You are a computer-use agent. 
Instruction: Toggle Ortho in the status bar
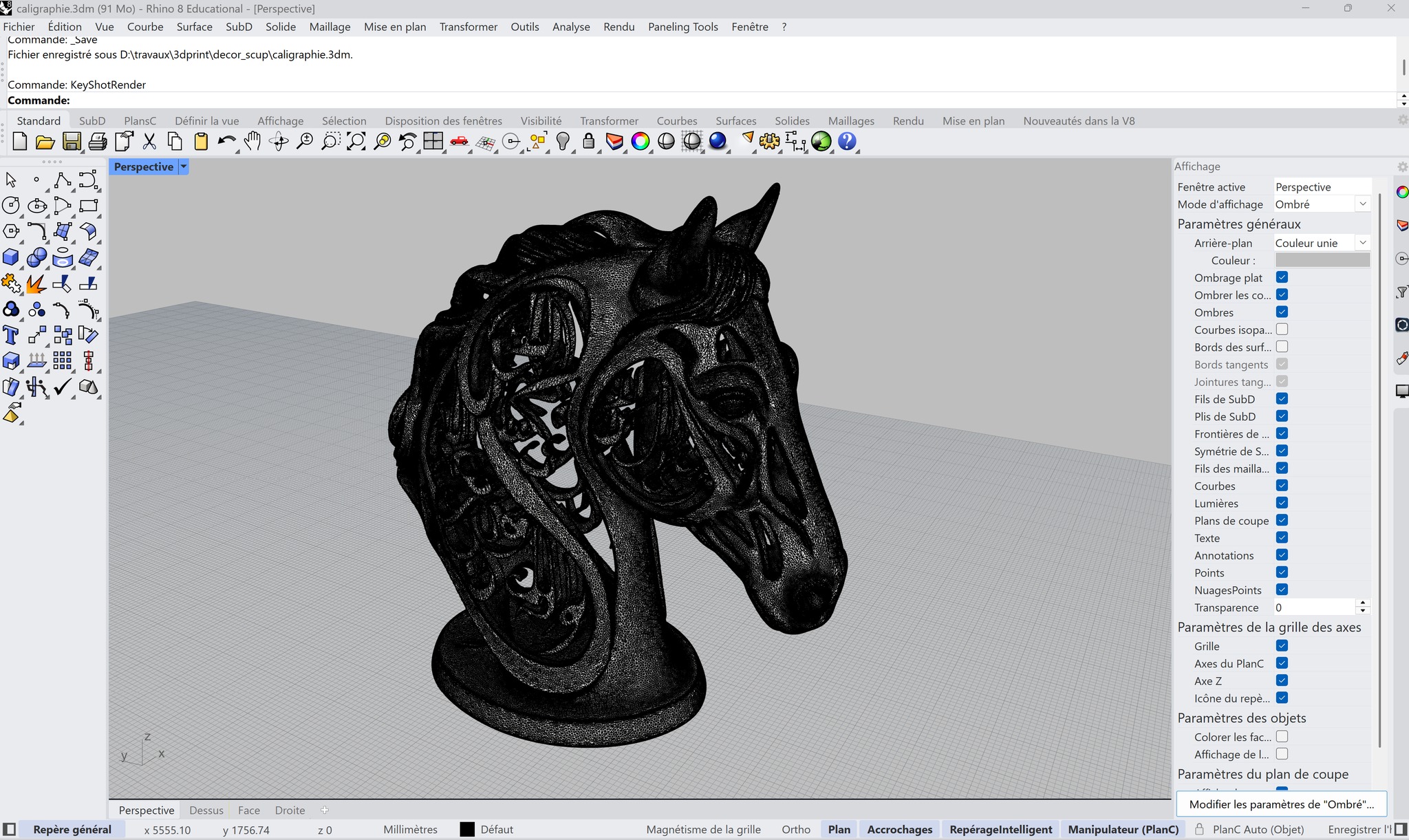pyautogui.click(x=796, y=830)
